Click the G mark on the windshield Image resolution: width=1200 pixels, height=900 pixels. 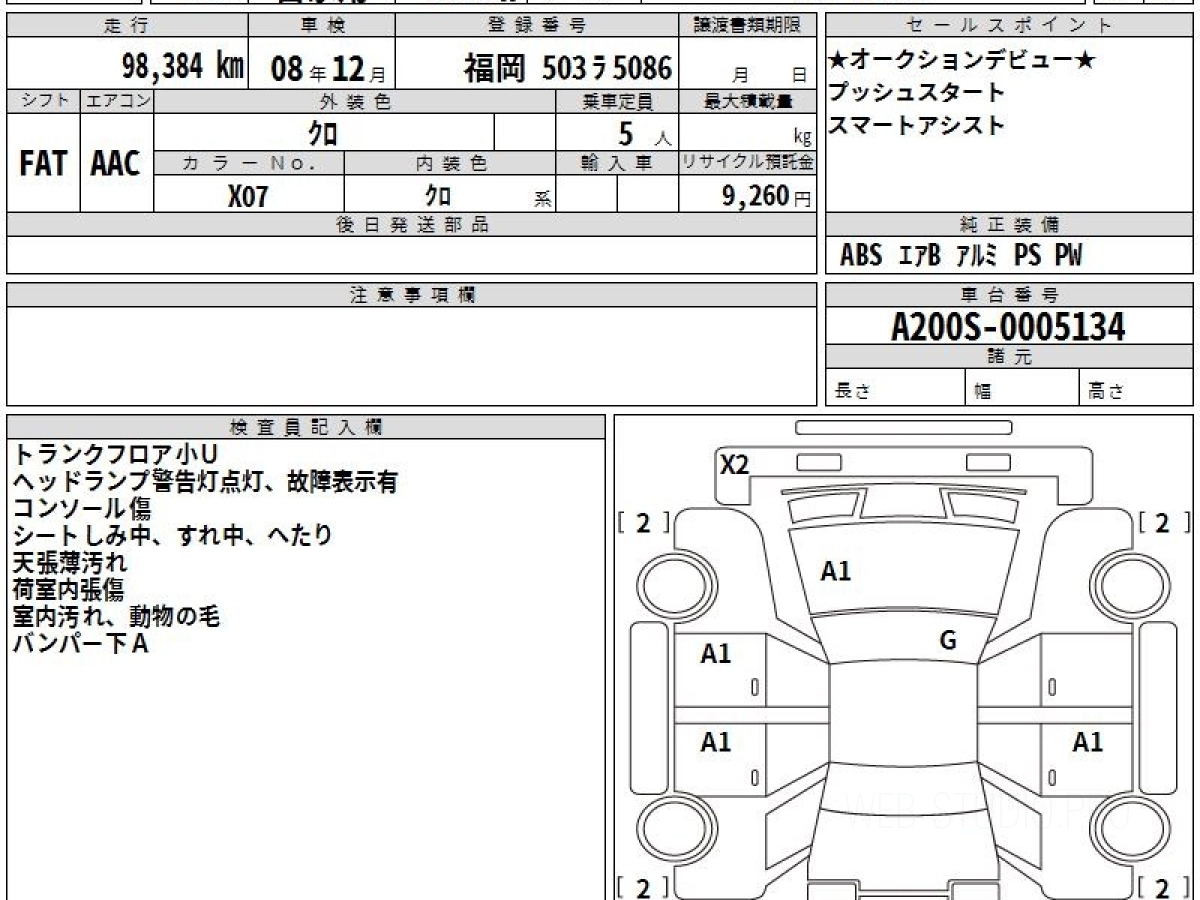tap(948, 641)
